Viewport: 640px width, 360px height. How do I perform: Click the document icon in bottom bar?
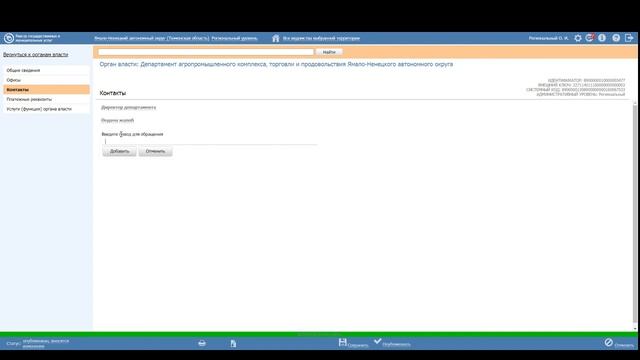pyautogui.click(x=233, y=344)
